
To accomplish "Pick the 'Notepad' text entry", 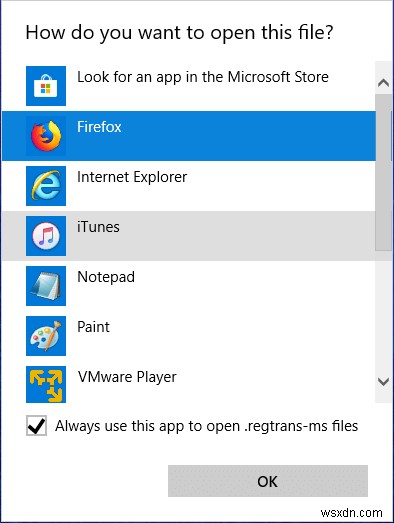I will (106, 277).
